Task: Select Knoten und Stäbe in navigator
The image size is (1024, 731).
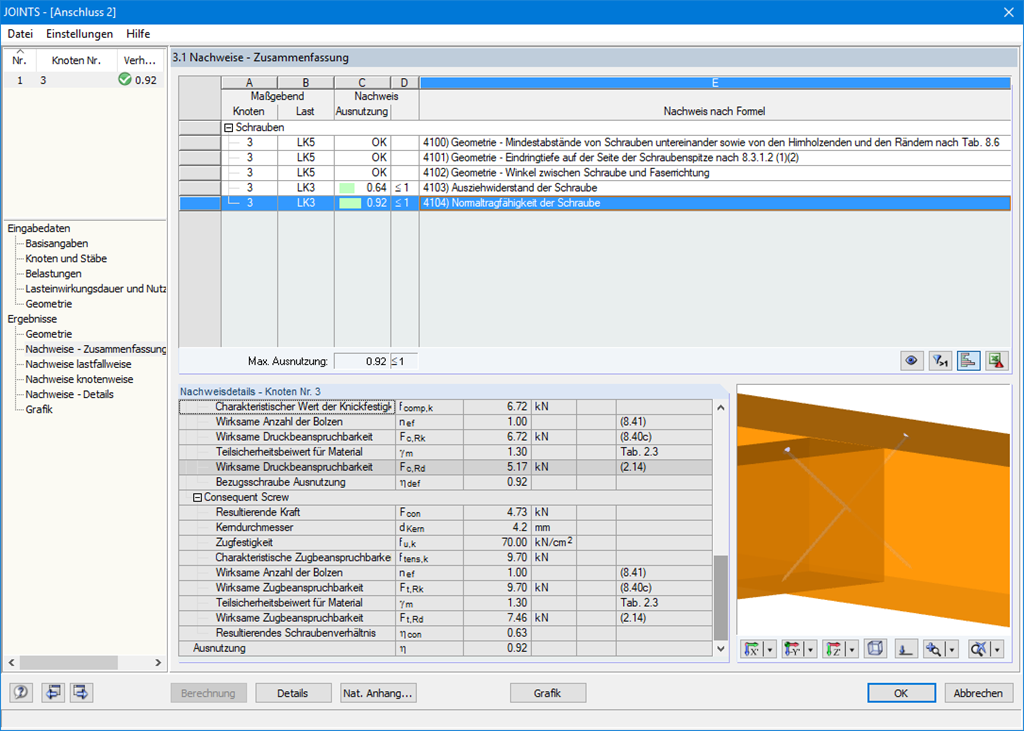Action: click(66, 258)
